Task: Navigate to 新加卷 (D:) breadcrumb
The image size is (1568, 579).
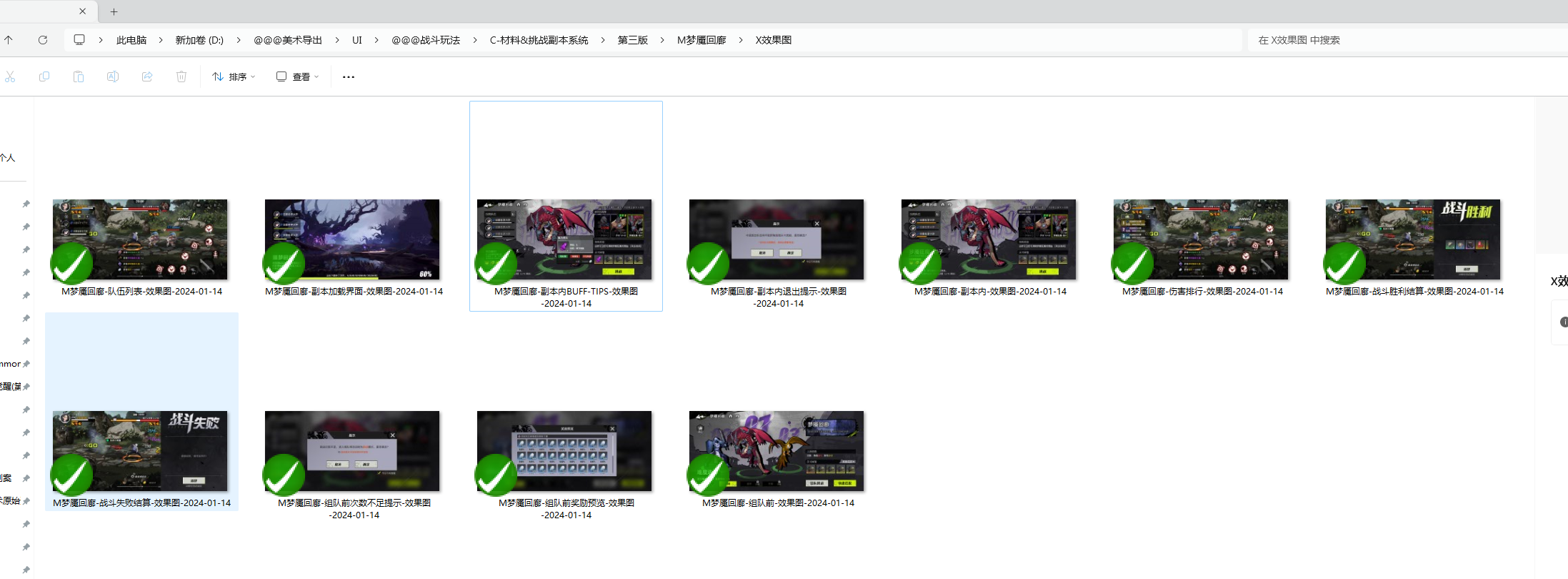Action: tap(199, 40)
